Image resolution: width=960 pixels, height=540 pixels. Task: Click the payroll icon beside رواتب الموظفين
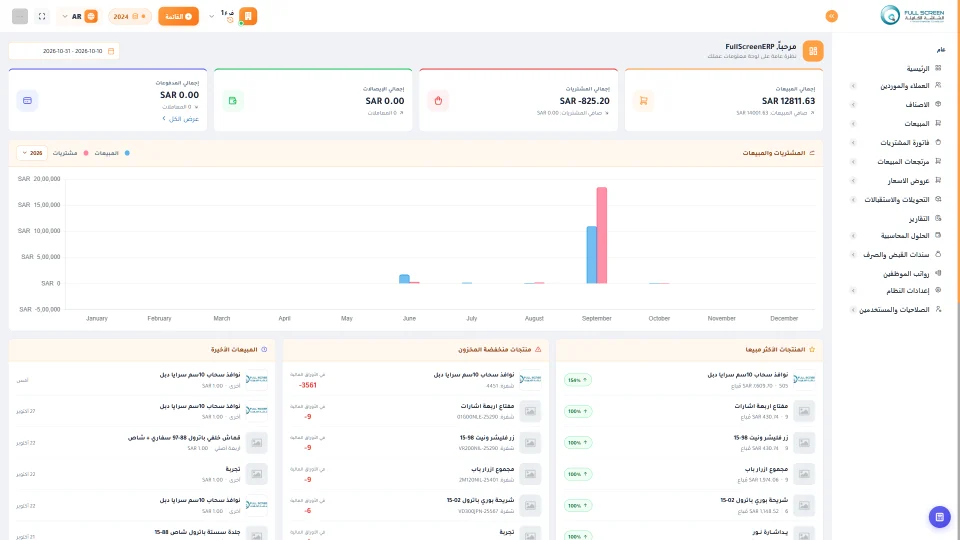[x=938, y=273]
